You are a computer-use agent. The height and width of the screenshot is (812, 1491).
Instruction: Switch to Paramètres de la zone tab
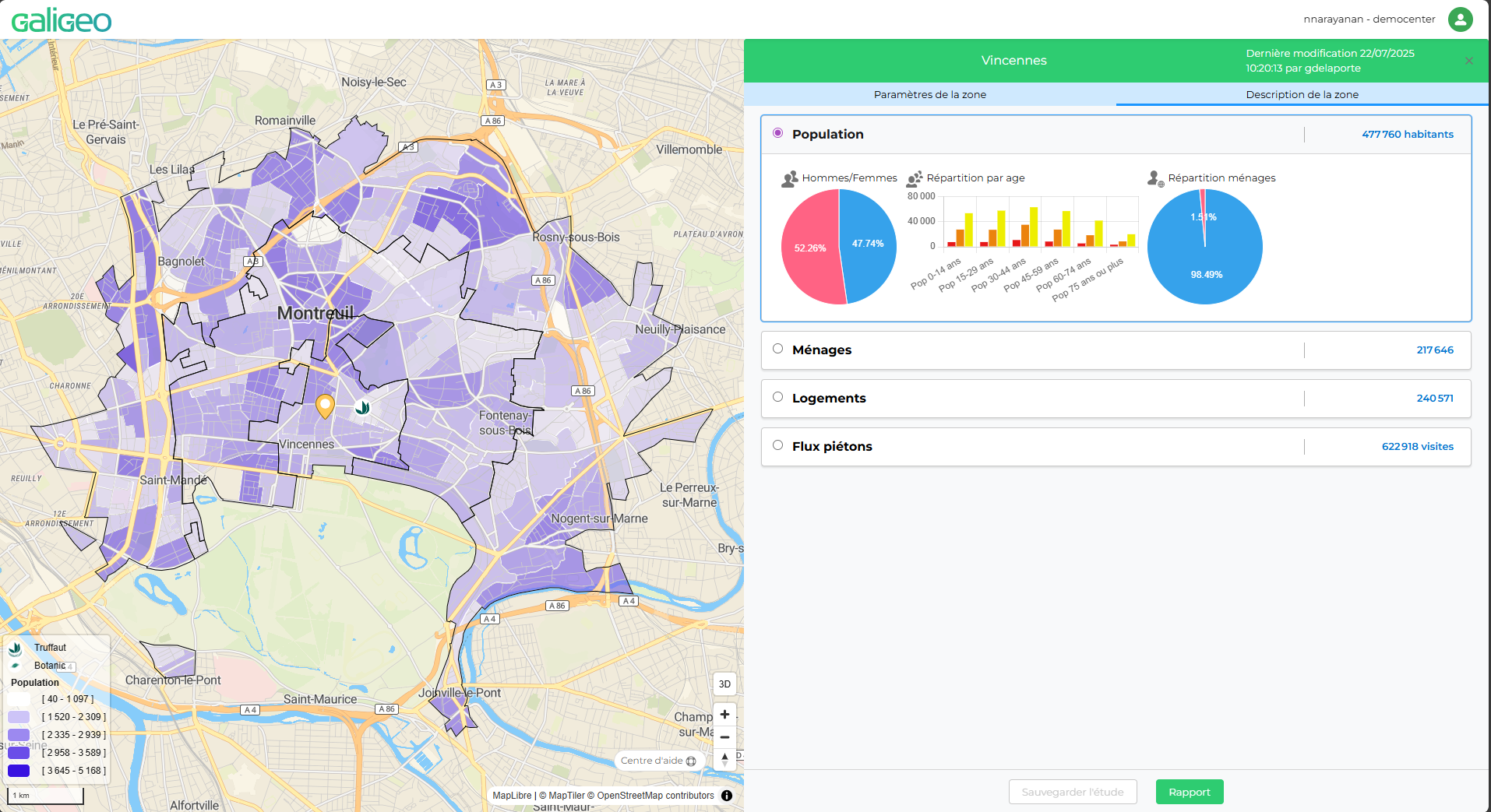coord(929,95)
